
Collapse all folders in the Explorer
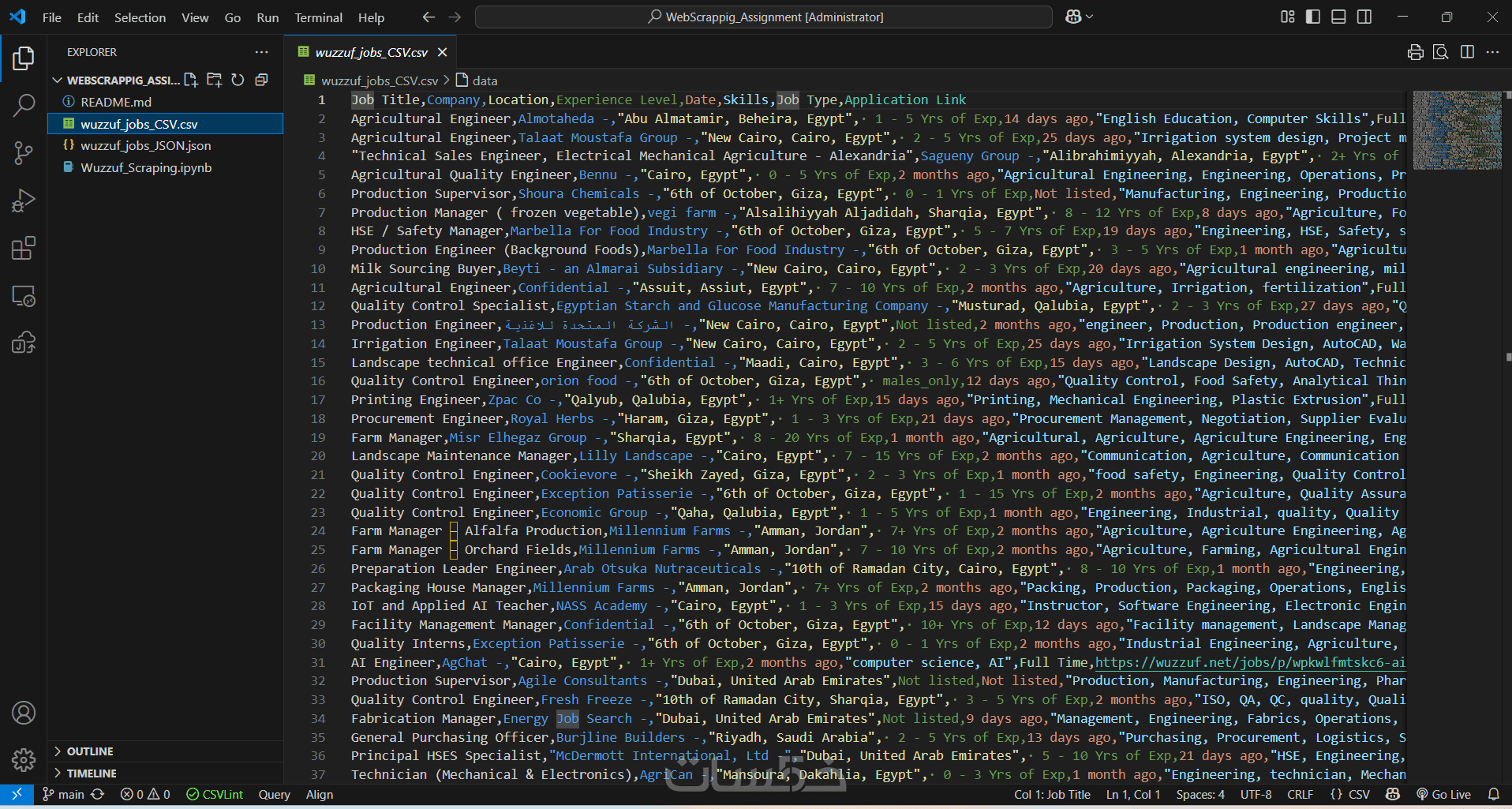[x=261, y=80]
